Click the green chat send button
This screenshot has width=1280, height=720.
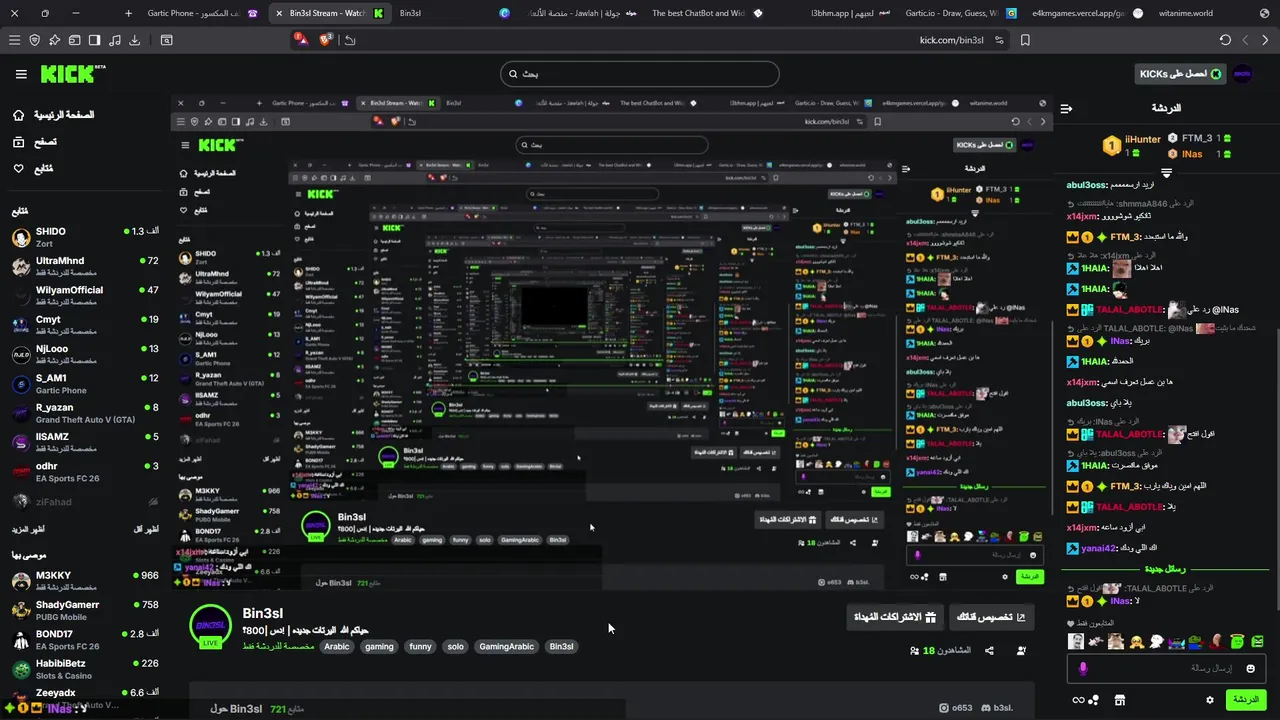tap(1246, 700)
